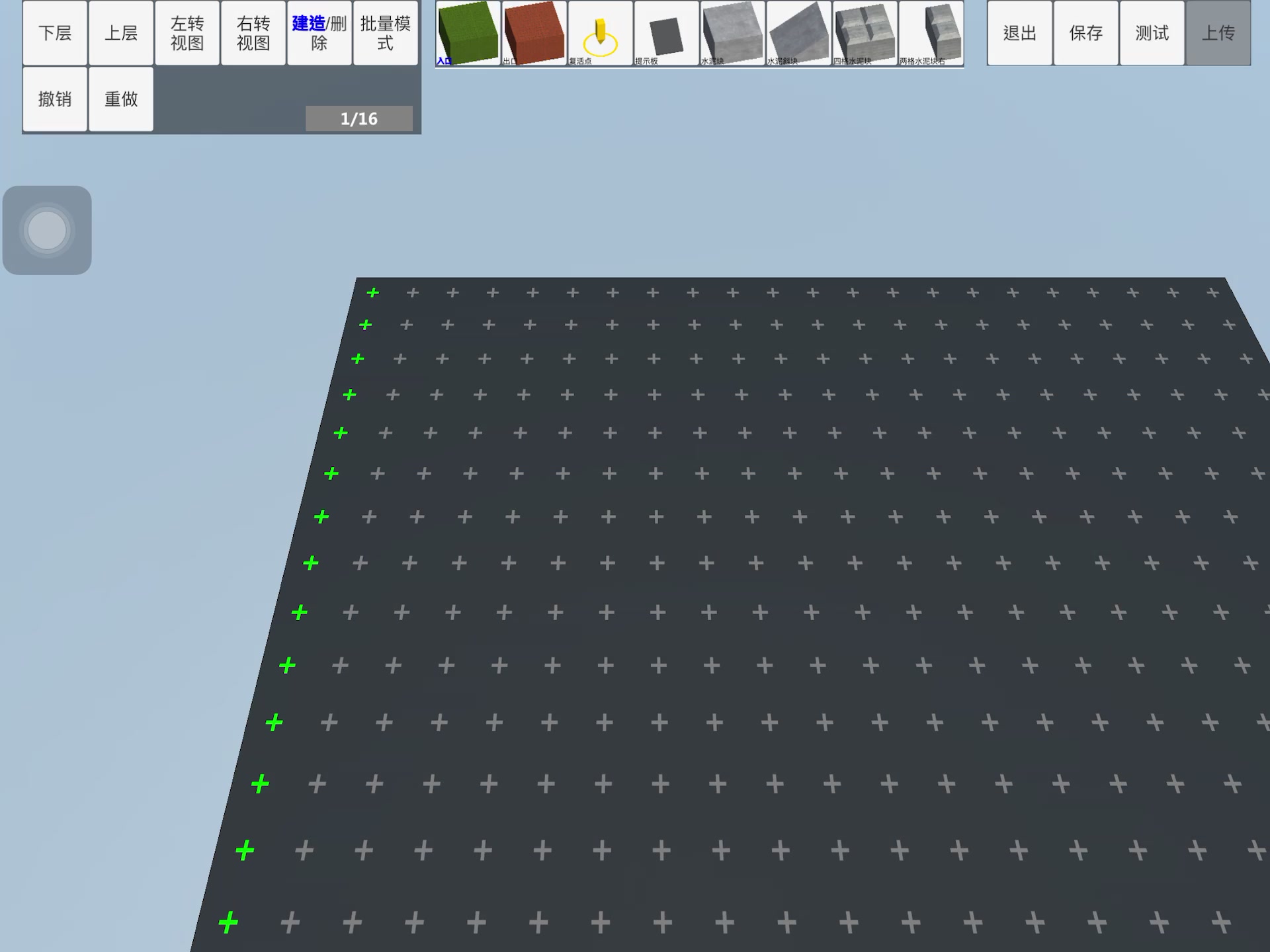The width and height of the screenshot is (1270, 952).
Task: Toggle 建造/删除 build-delete mode
Action: coord(319,33)
